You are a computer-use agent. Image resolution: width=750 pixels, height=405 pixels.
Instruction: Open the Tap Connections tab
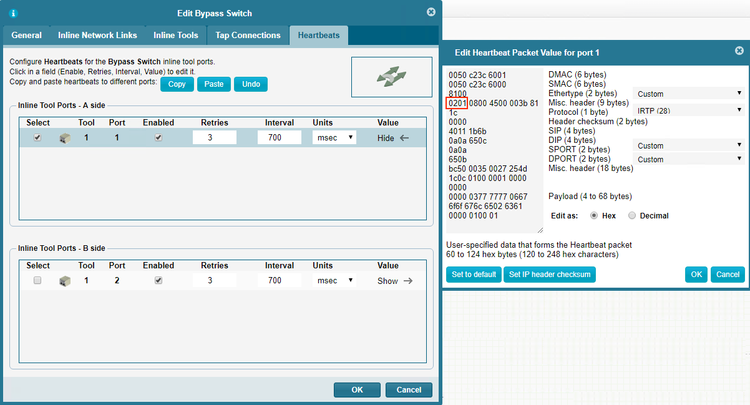(x=248, y=36)
